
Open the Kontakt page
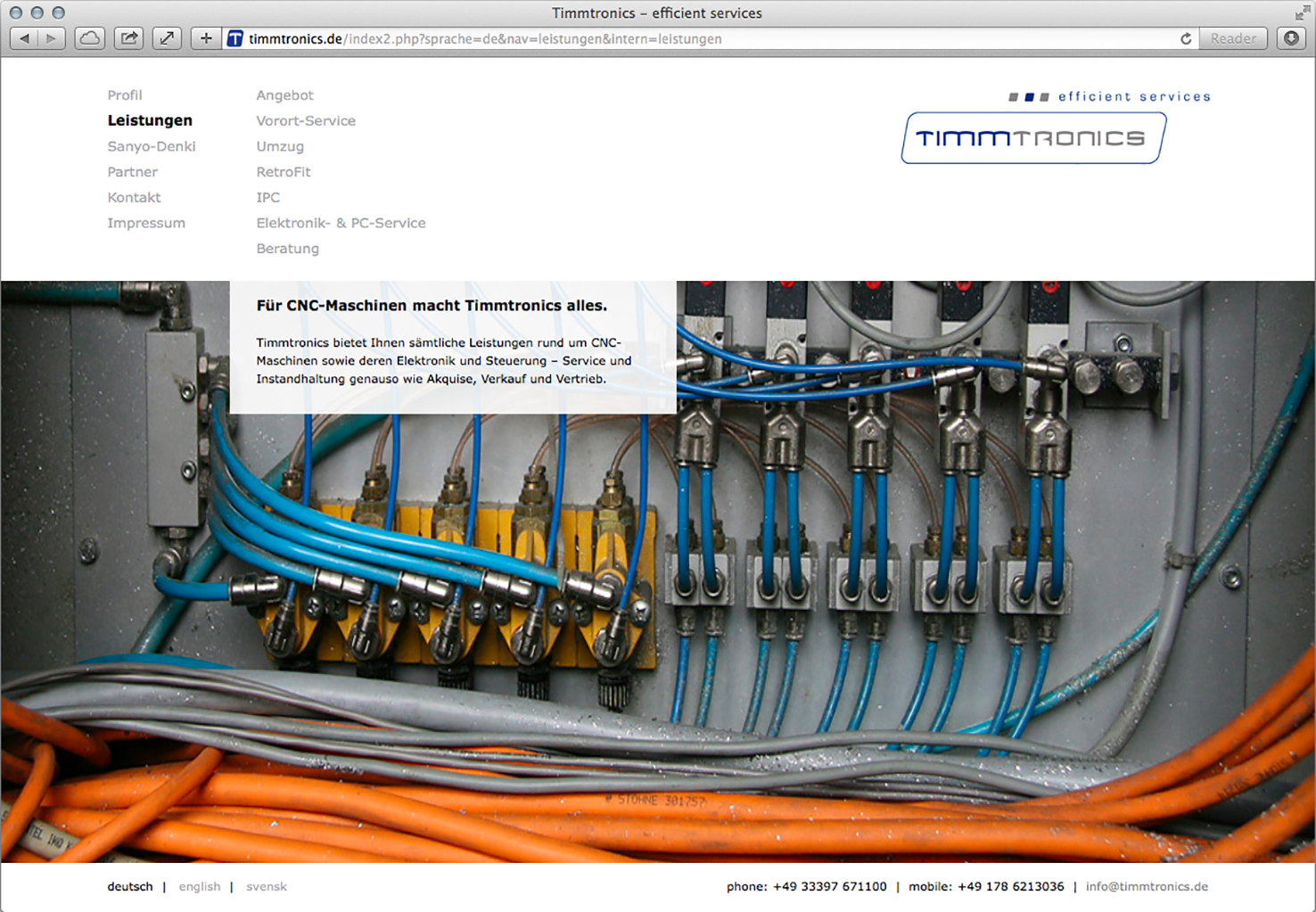coord(135,198)
